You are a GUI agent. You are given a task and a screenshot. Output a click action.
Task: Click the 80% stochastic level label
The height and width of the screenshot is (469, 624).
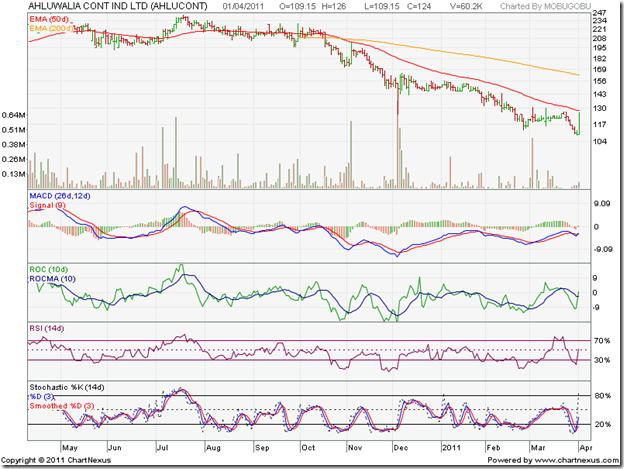(x=603, y=396)
